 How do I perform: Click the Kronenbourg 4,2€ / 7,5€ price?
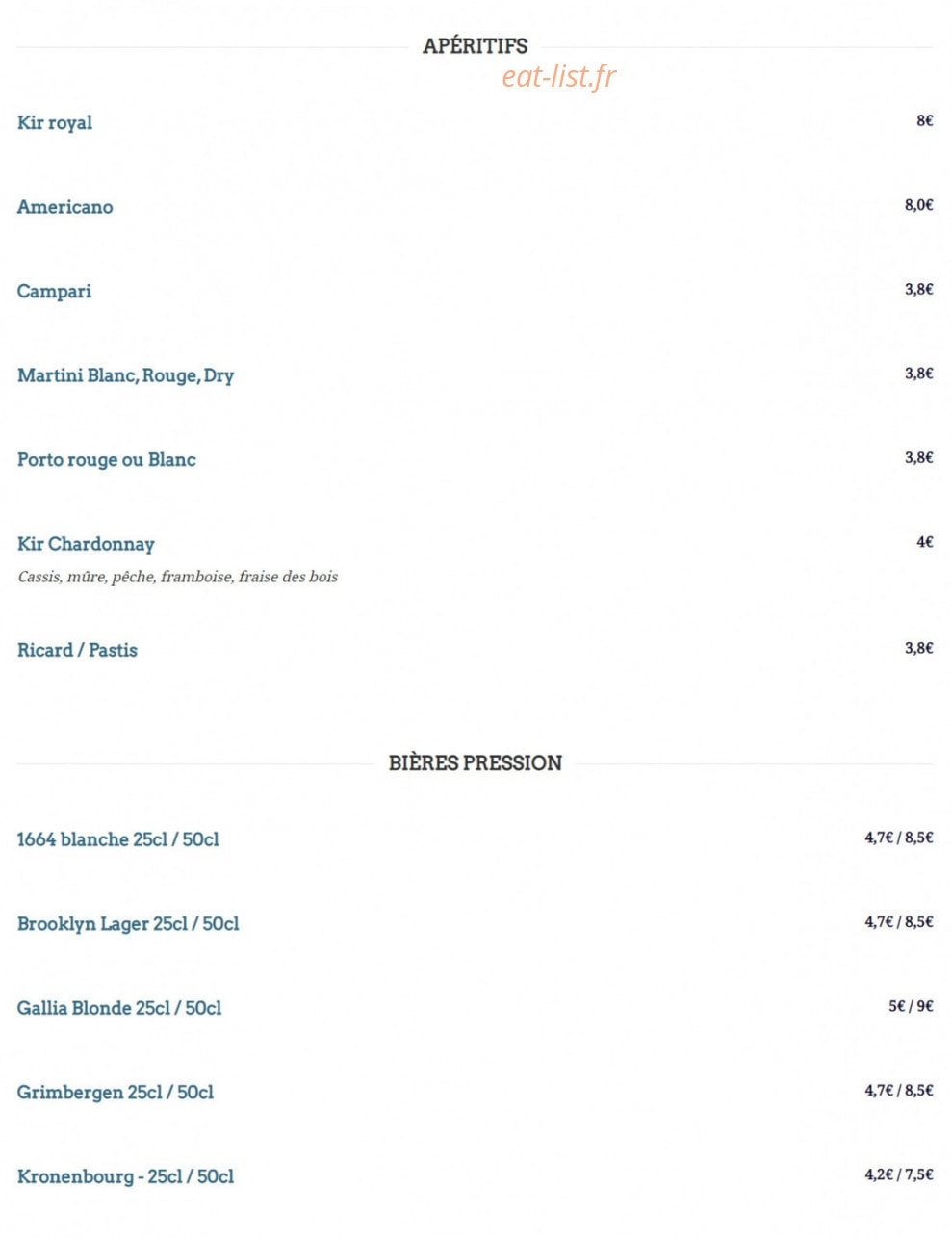(899, 1174)
